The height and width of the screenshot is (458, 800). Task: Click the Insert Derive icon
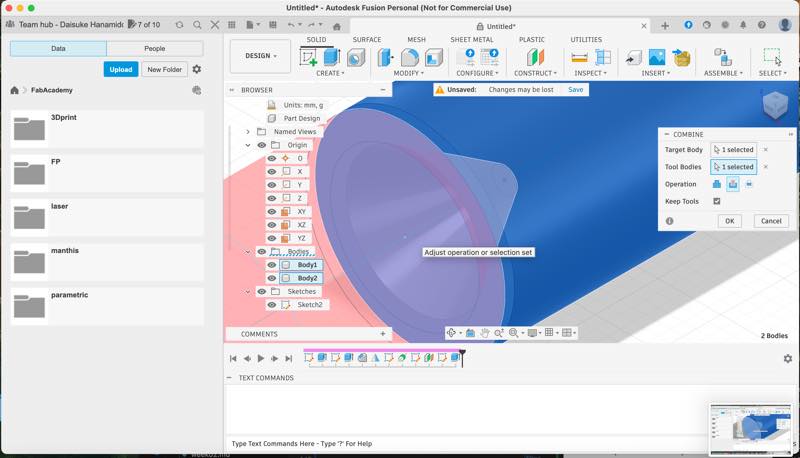[633, 58]
